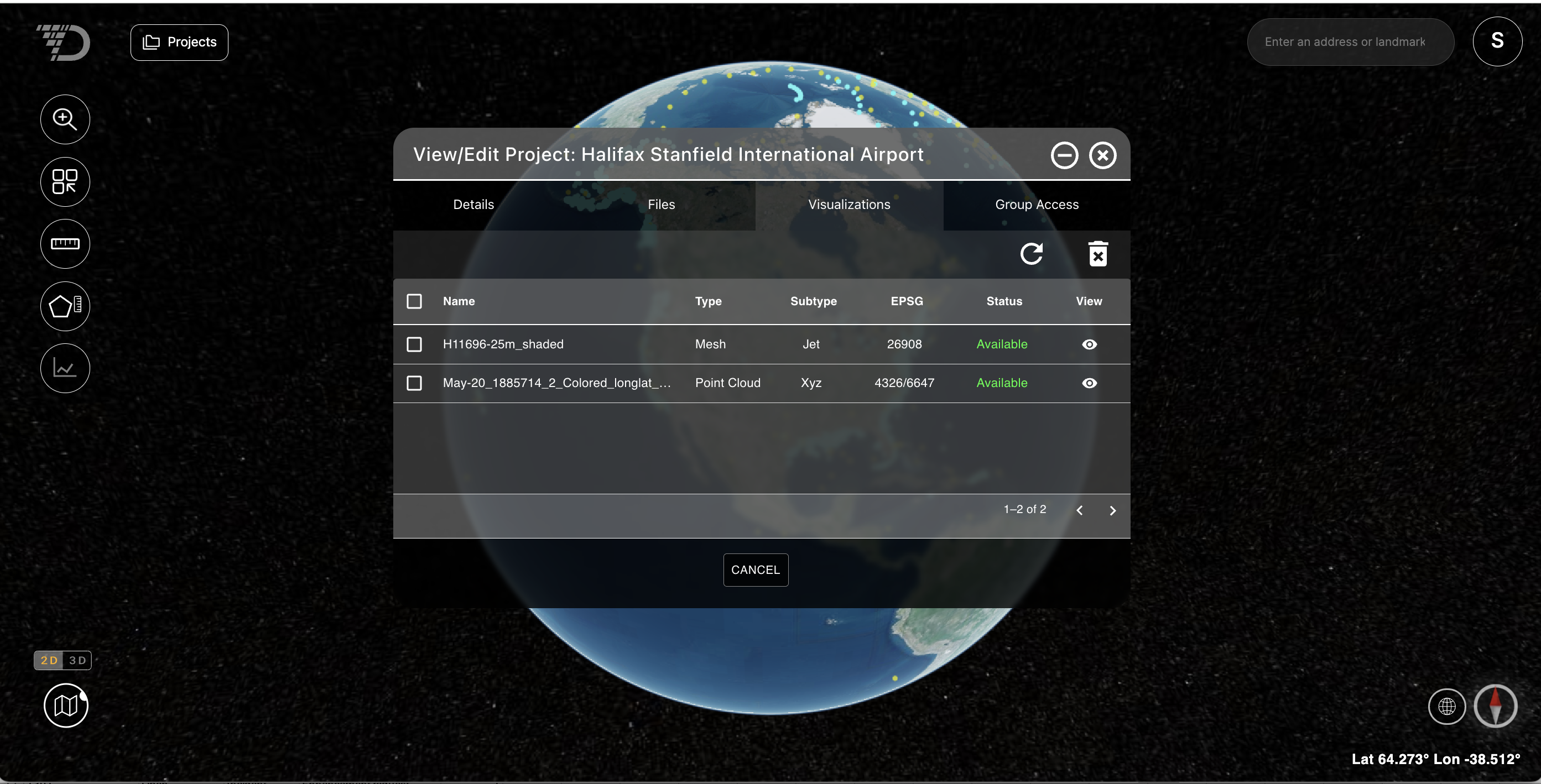
Task: Click the Type column header
Action: click(709, 301)
